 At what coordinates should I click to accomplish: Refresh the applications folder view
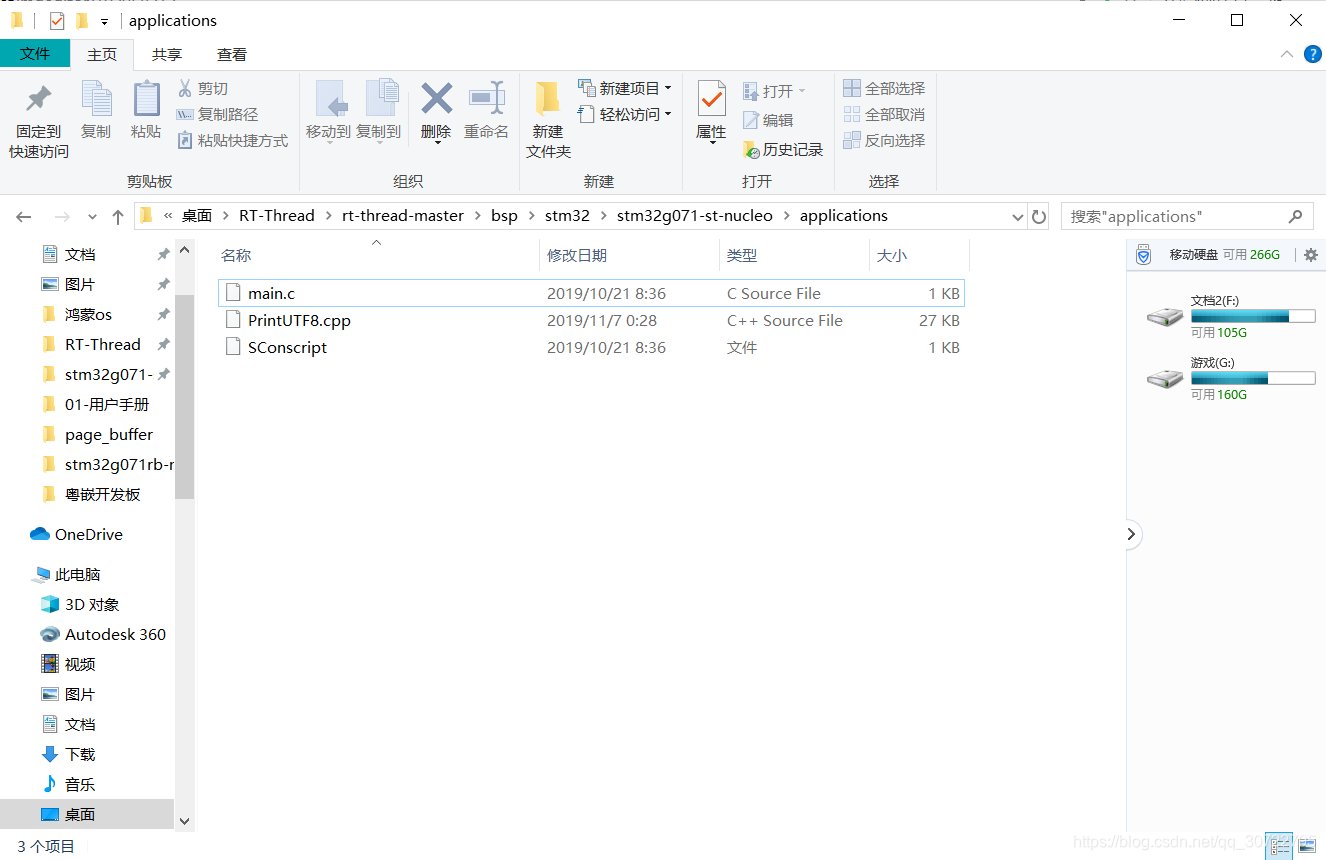click(x=1039, y=216)
